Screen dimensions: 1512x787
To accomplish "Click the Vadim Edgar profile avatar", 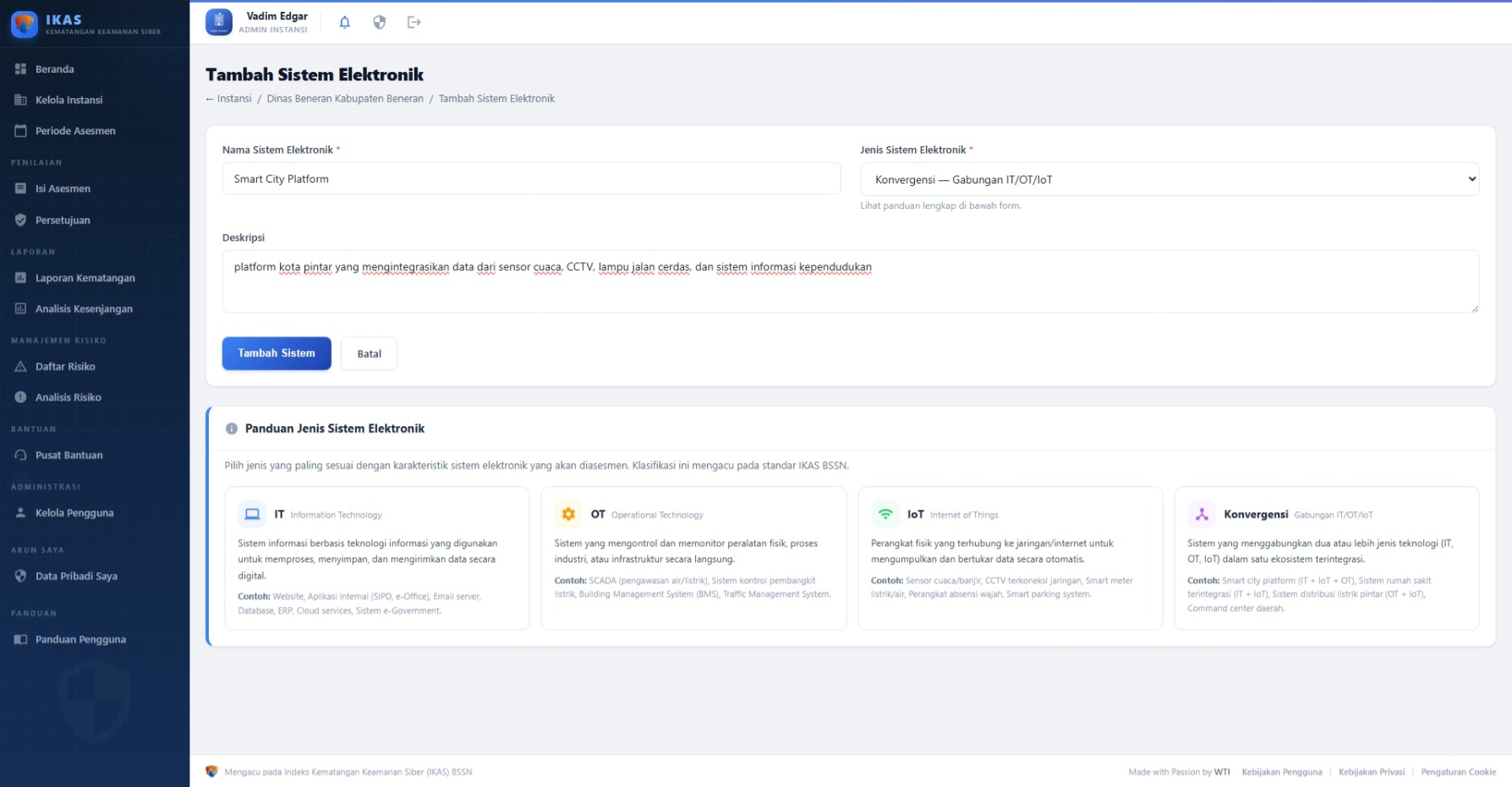I will [x=219, y=23].
